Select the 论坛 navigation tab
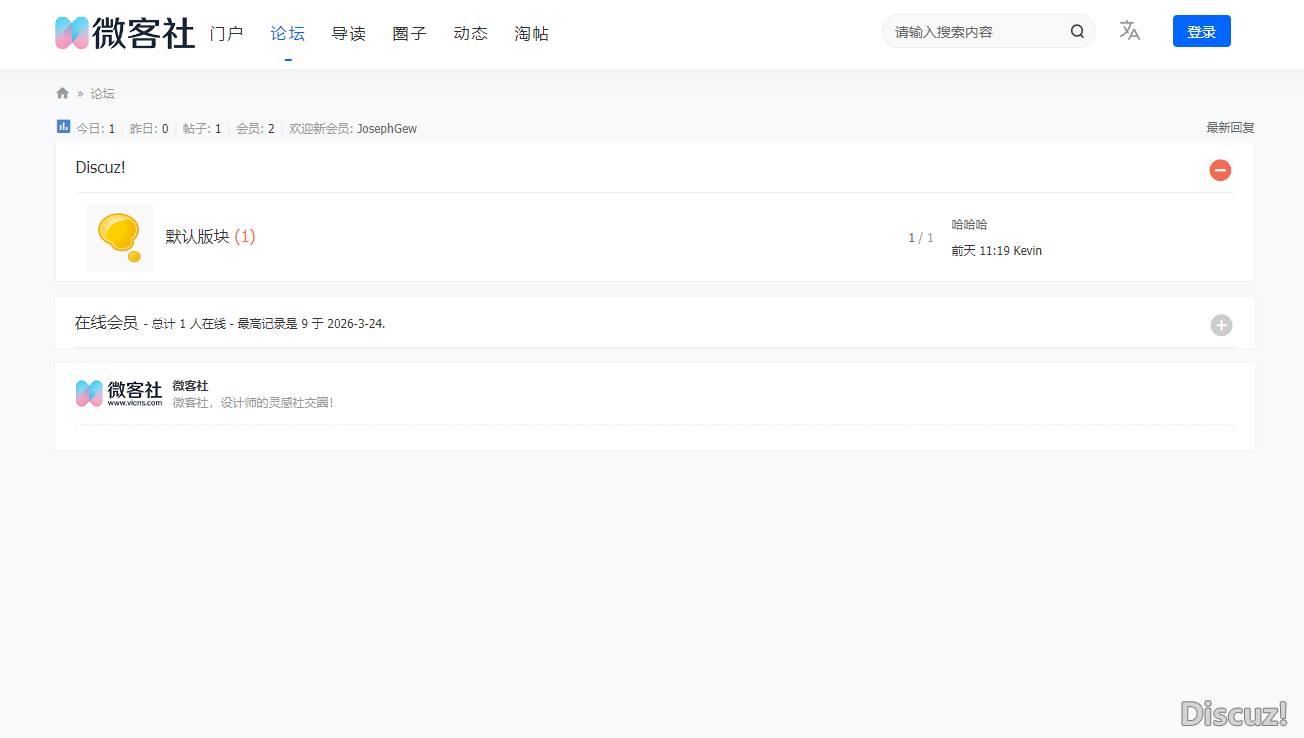Viewport: 1304px width, 738px height. 288,34
